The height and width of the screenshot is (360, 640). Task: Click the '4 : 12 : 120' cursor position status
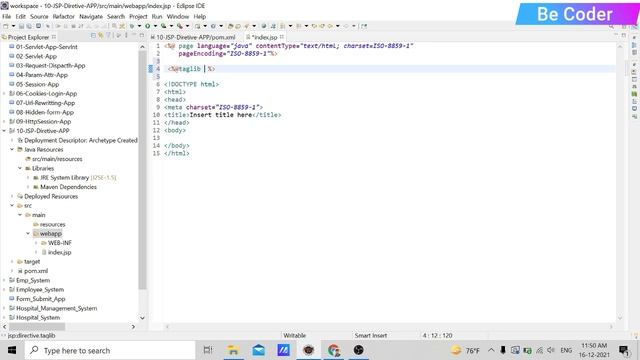[x=437, y=336]
